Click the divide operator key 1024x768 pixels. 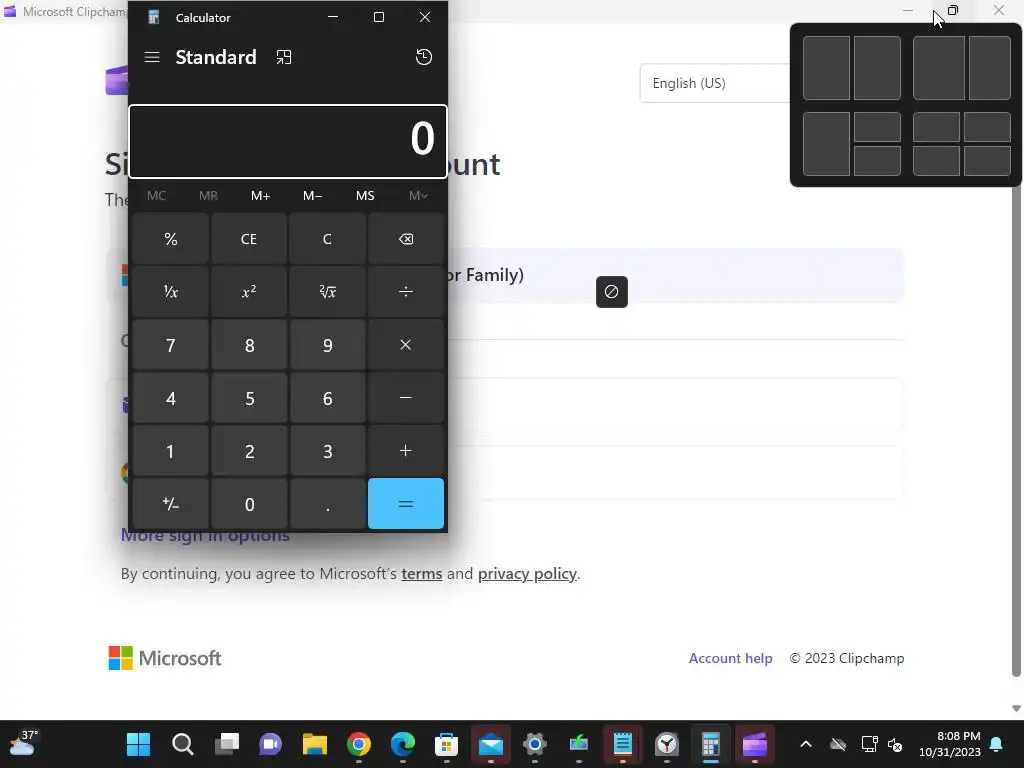406,292
